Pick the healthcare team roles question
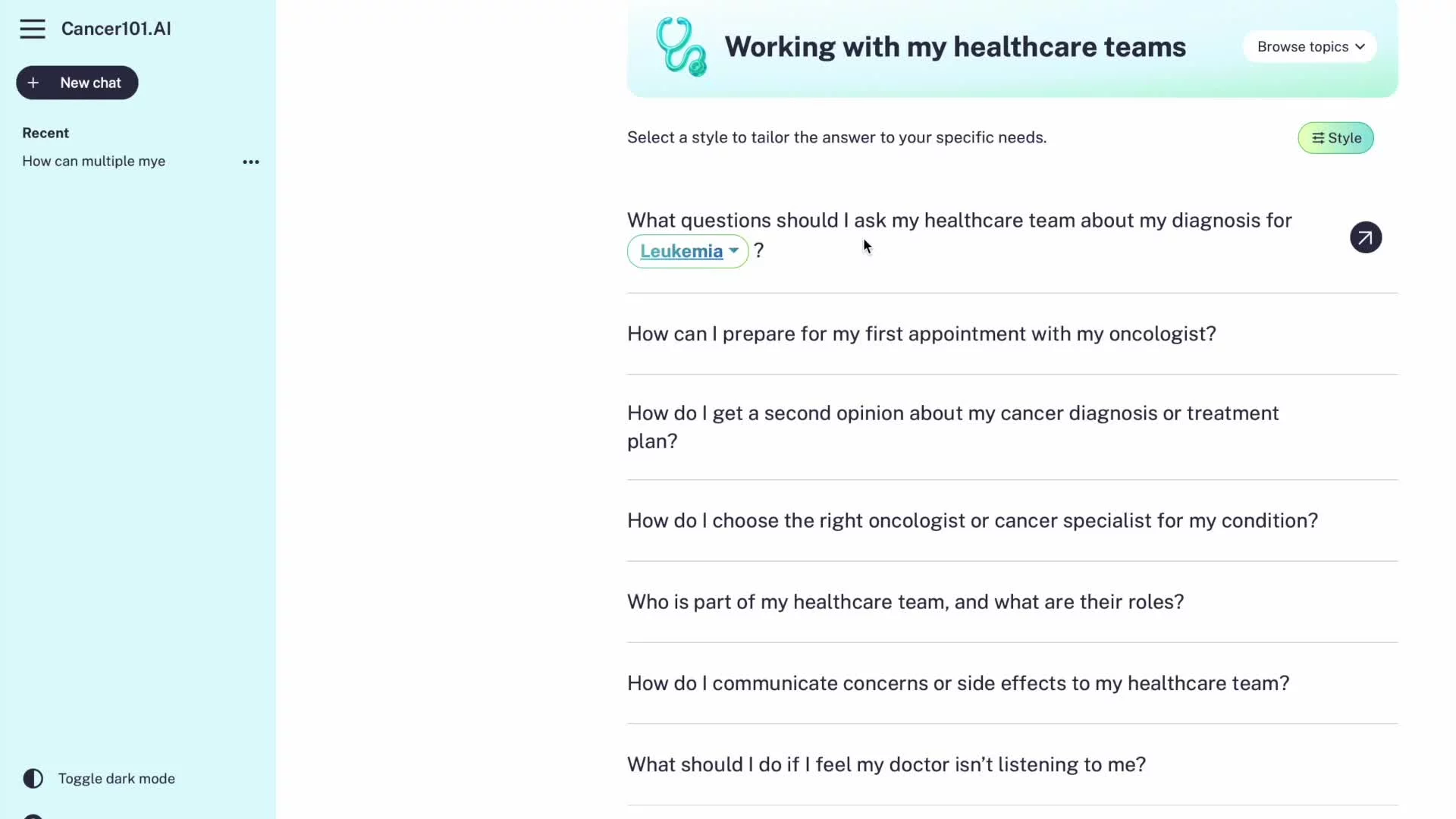The height and width of the screenshot is (819, 1456). (905, 602)
